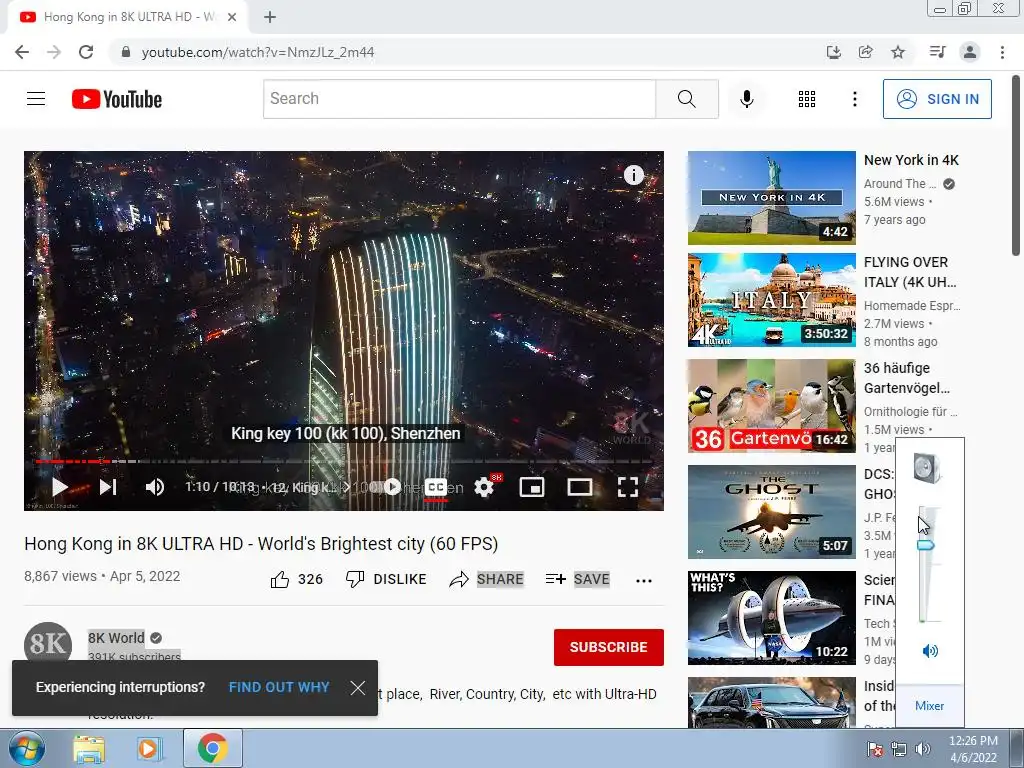Click FIND OUT WHY link
The image size is (1024, 768).
[x=279, y=687]
